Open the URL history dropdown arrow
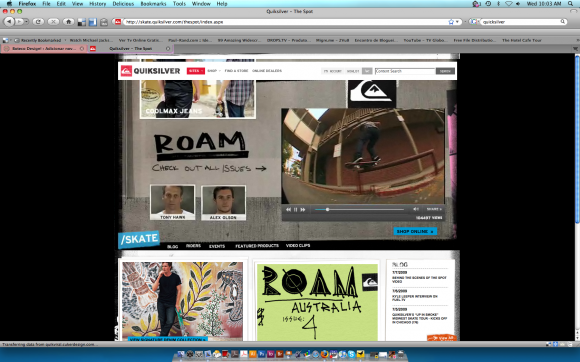Image resolution: width=580 pixels, height=362 pixels. click(458, 22)
